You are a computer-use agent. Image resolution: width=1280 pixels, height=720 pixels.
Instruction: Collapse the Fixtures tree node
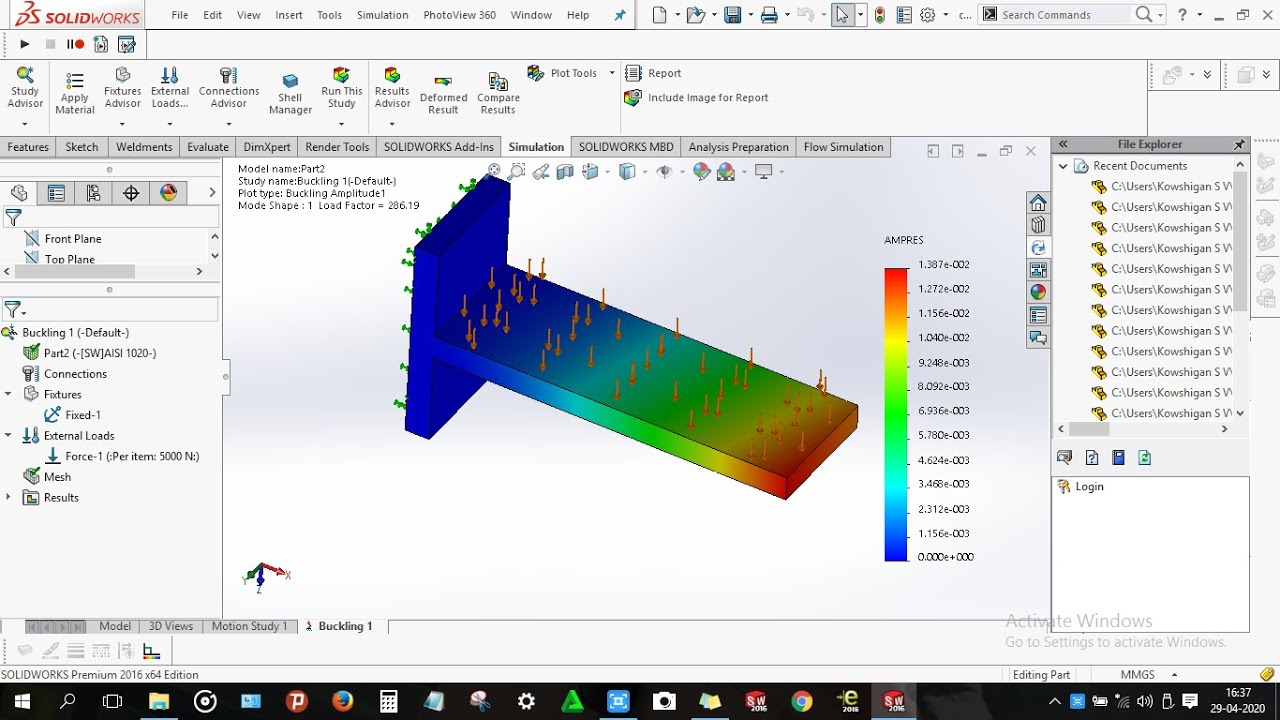9,394
